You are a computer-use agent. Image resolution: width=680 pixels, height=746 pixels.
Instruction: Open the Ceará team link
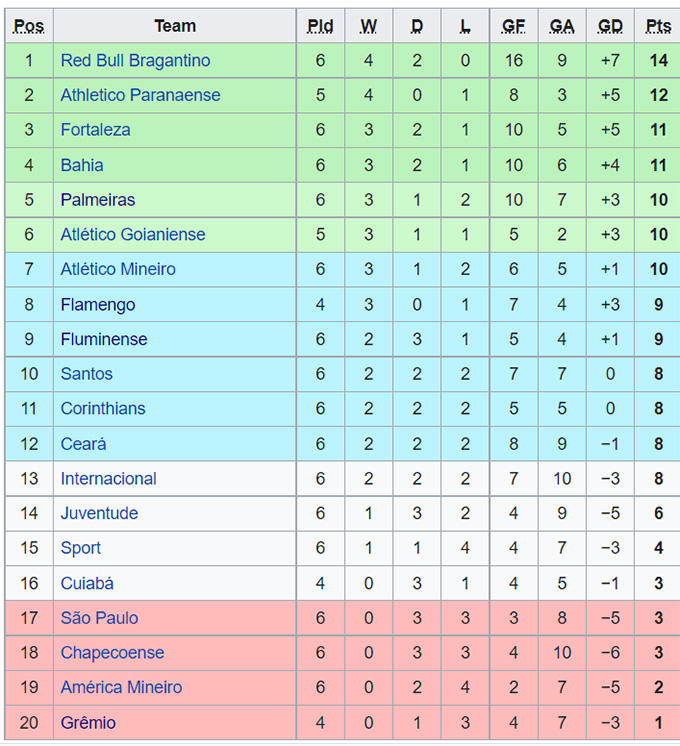click(83, 444)
